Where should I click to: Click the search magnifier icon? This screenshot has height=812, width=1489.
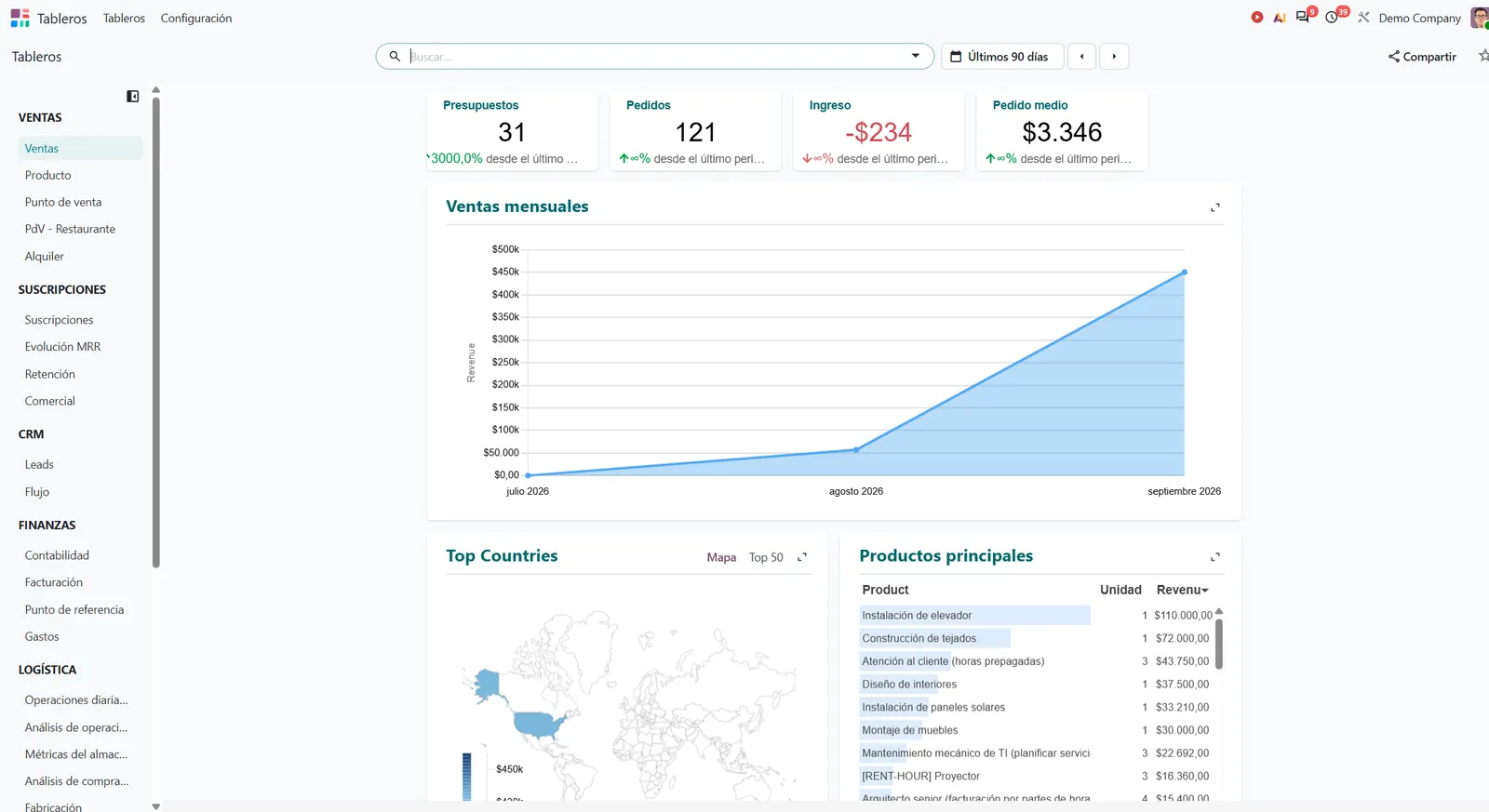[395, 57]
